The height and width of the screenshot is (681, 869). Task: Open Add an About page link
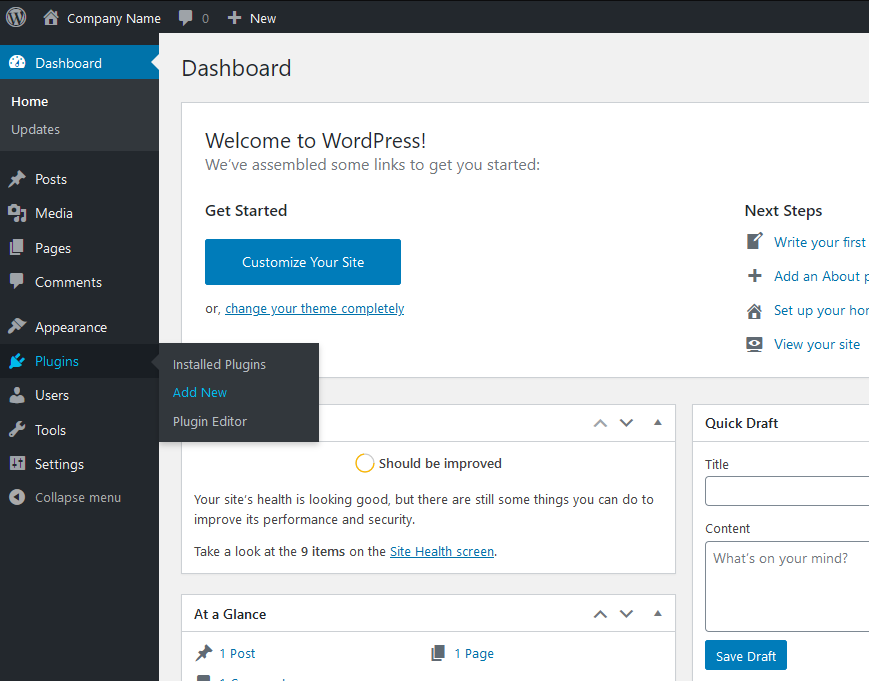point(821,276)
